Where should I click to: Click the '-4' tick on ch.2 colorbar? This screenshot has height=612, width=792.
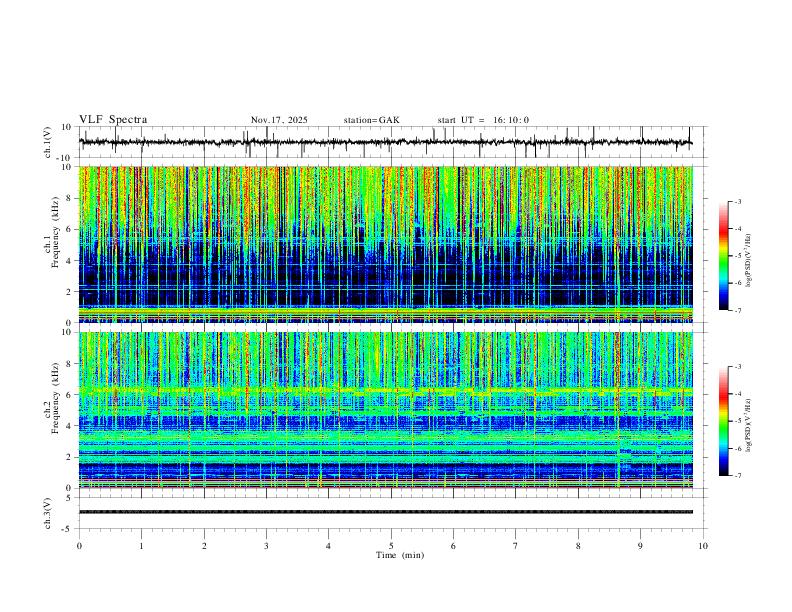(x=737, y=394)
